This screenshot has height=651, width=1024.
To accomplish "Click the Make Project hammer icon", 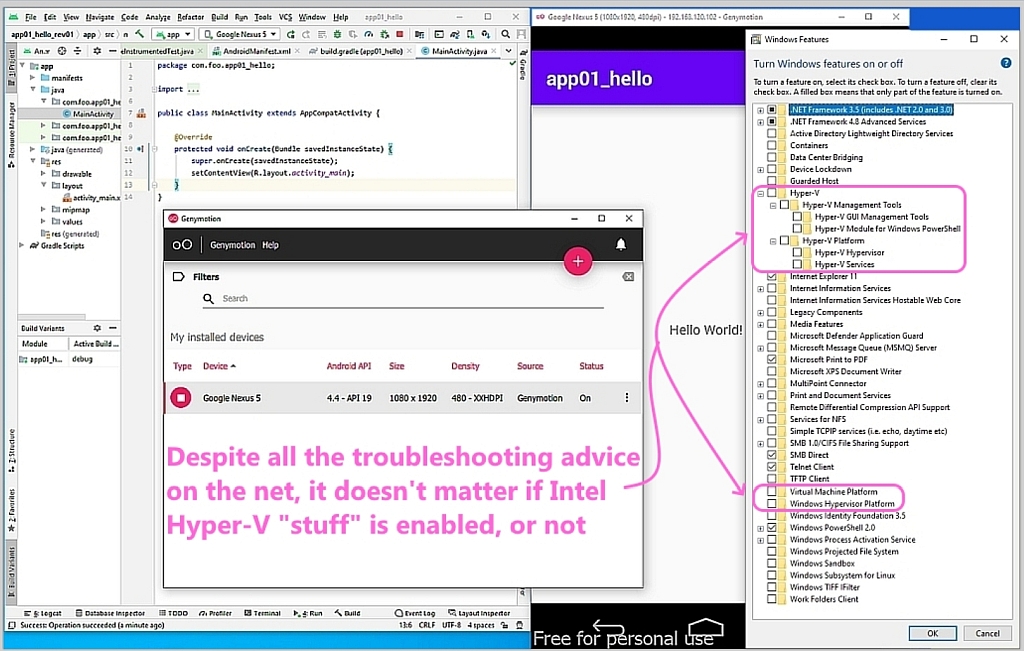I will [x=139, y=34].
